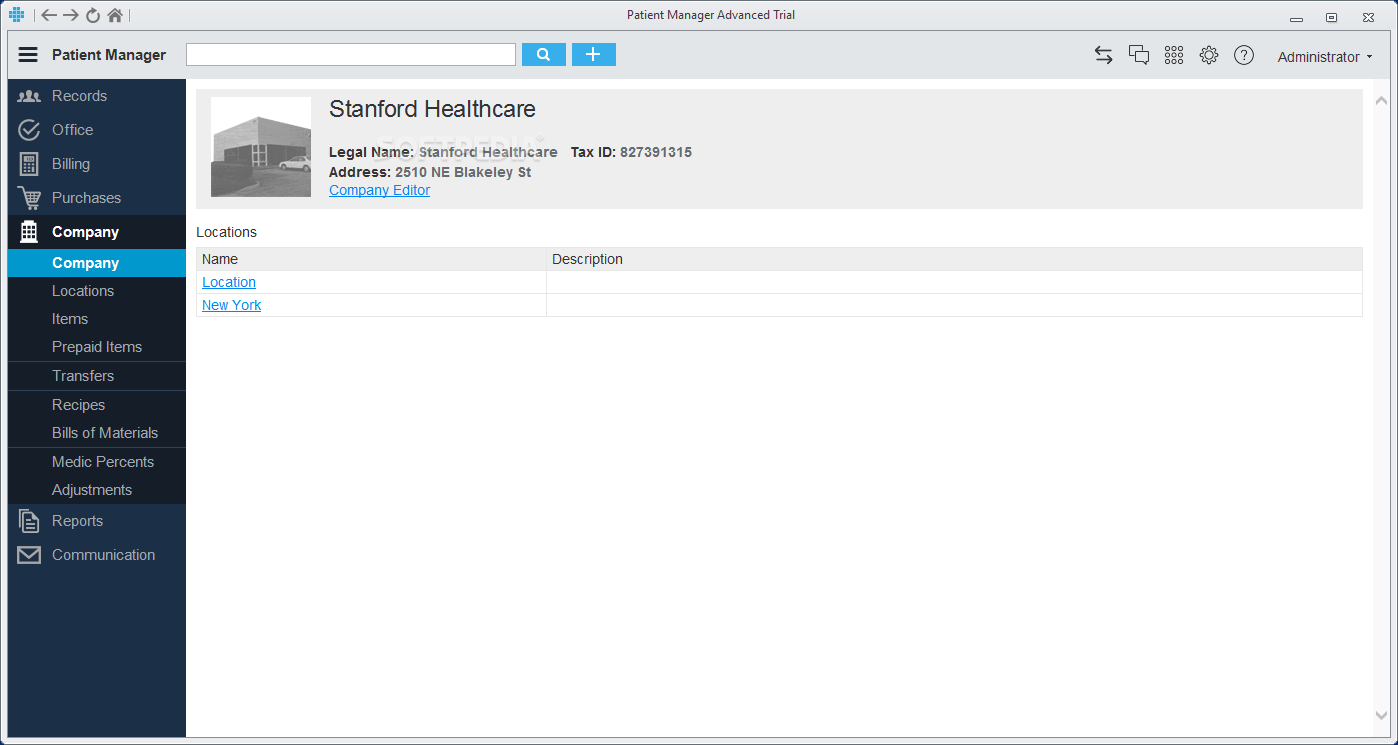This screenshot has height=745, width=1398.
Task: Go back with the left arrow
Action: (48, 15)
